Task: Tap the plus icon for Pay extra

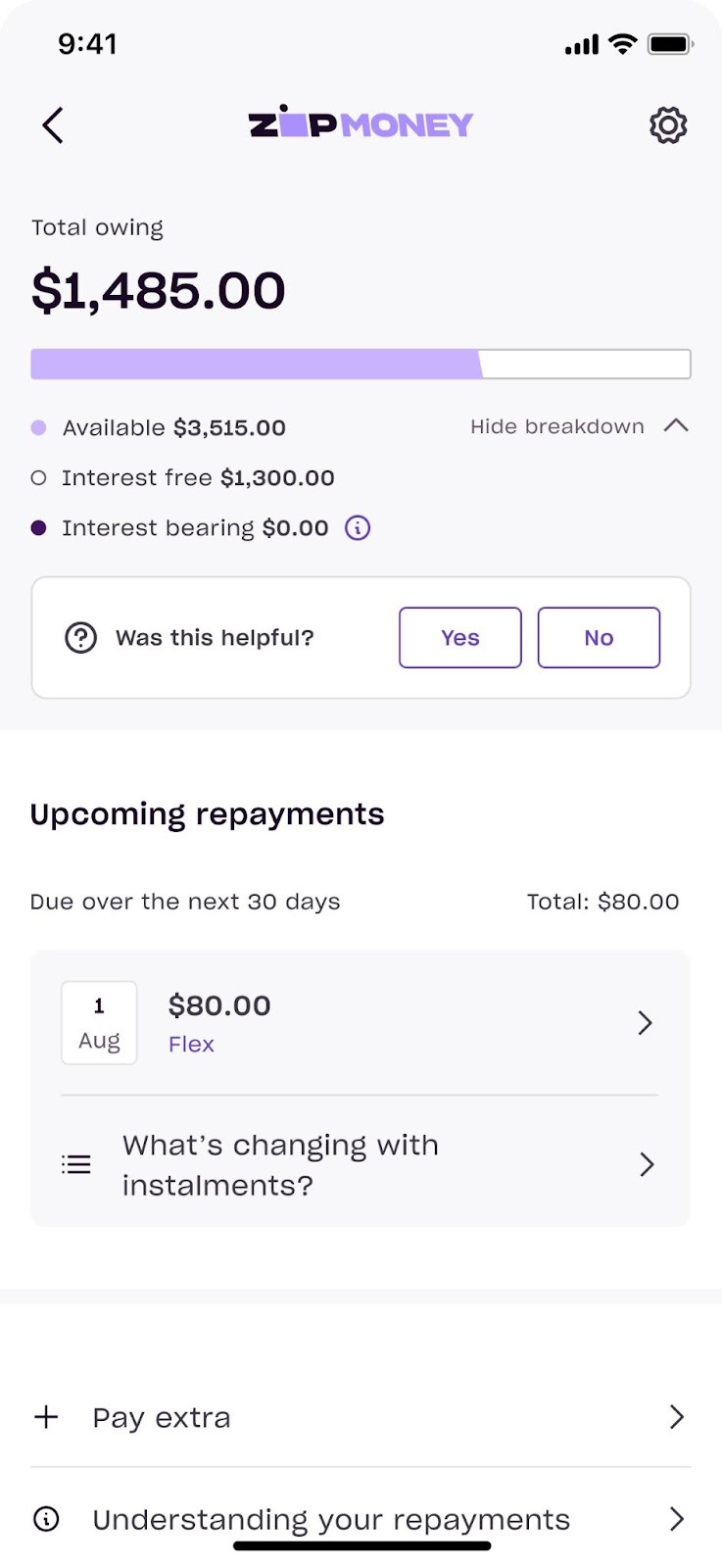Action: tap(46, 1417)
